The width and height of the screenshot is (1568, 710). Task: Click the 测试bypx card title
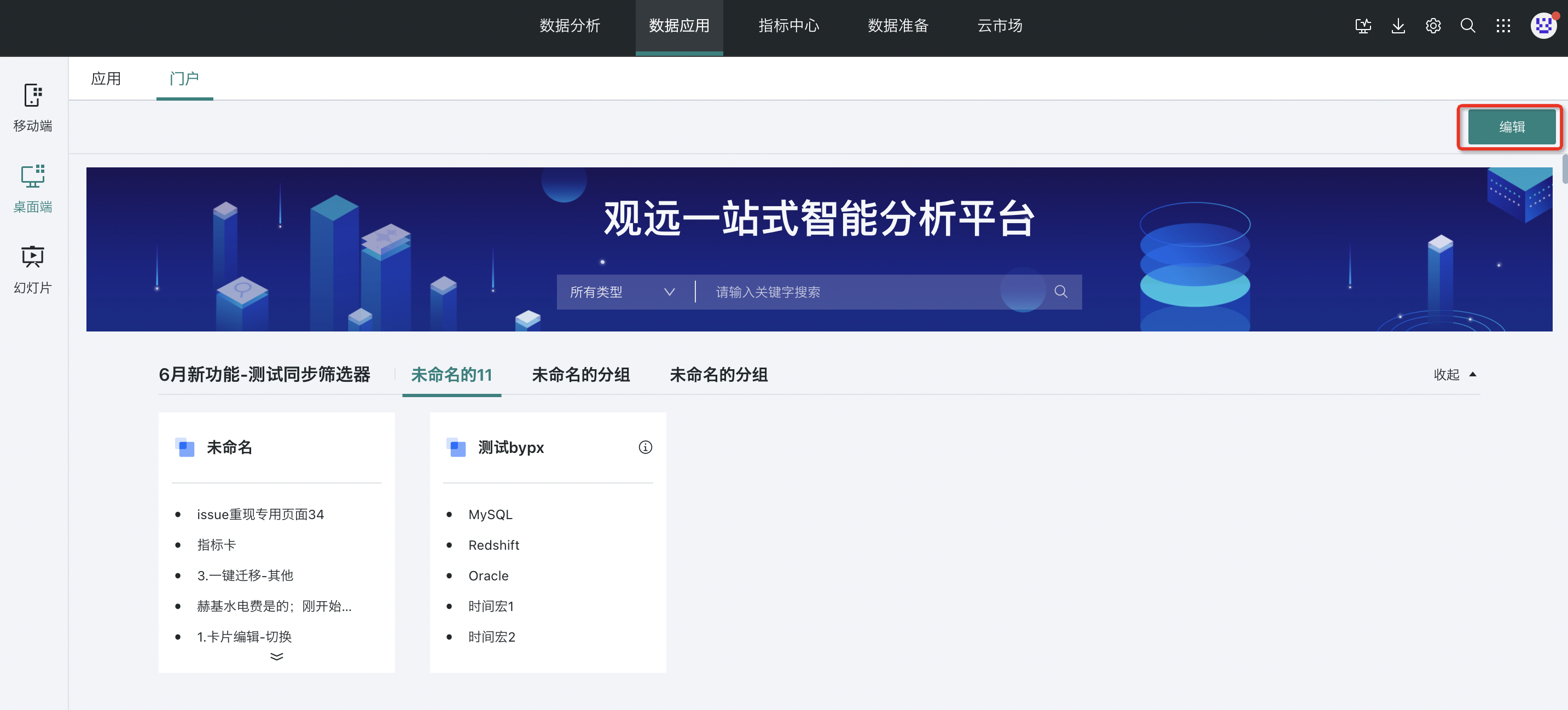click(x=510, y=448)
